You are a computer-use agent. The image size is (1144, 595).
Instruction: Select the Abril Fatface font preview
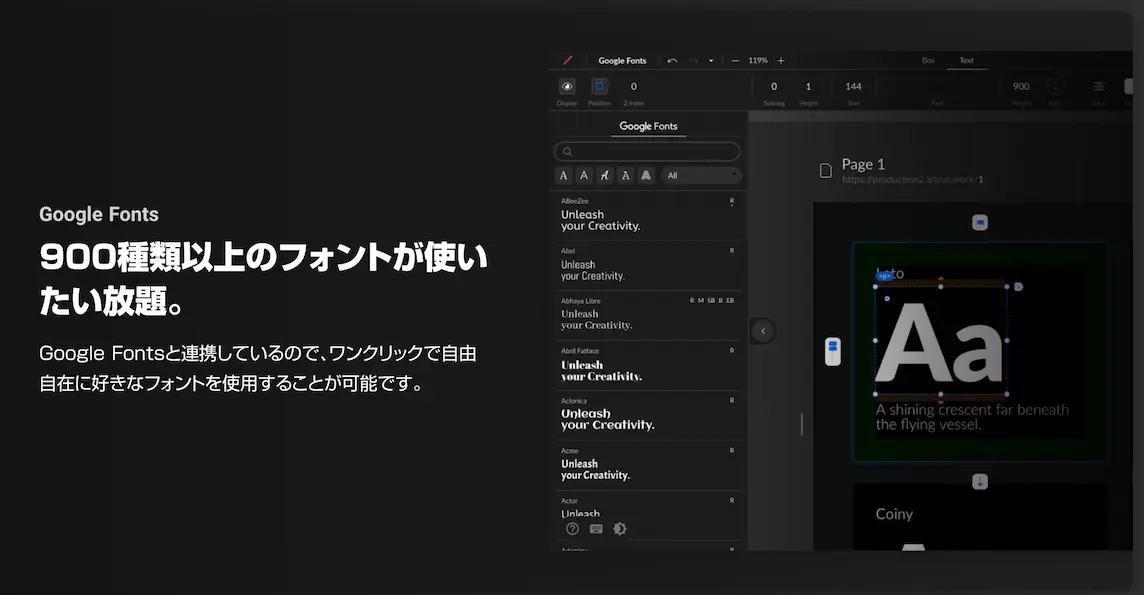click(x=601, y=370)
